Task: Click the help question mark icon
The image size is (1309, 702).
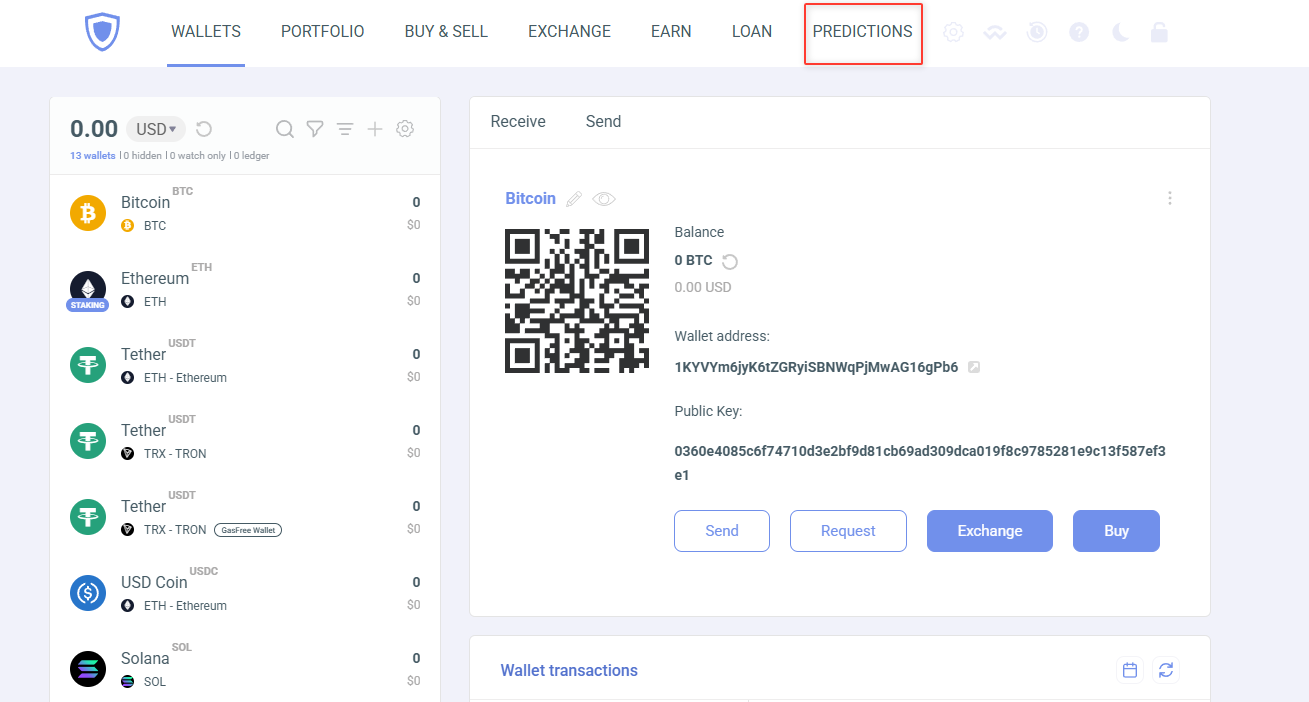Action: (1079, 32)
